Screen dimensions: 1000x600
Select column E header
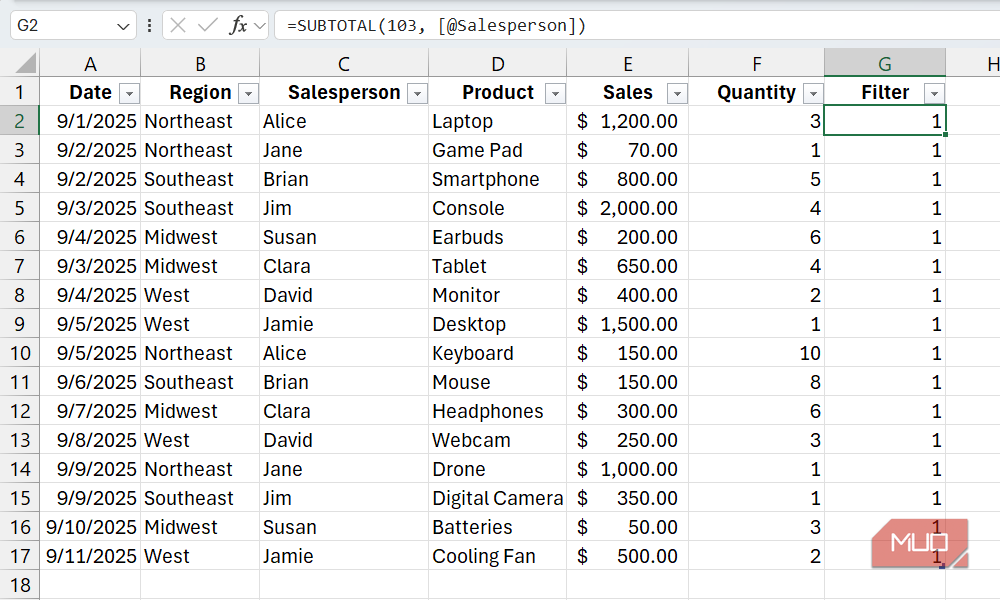(x=627, y=64)
